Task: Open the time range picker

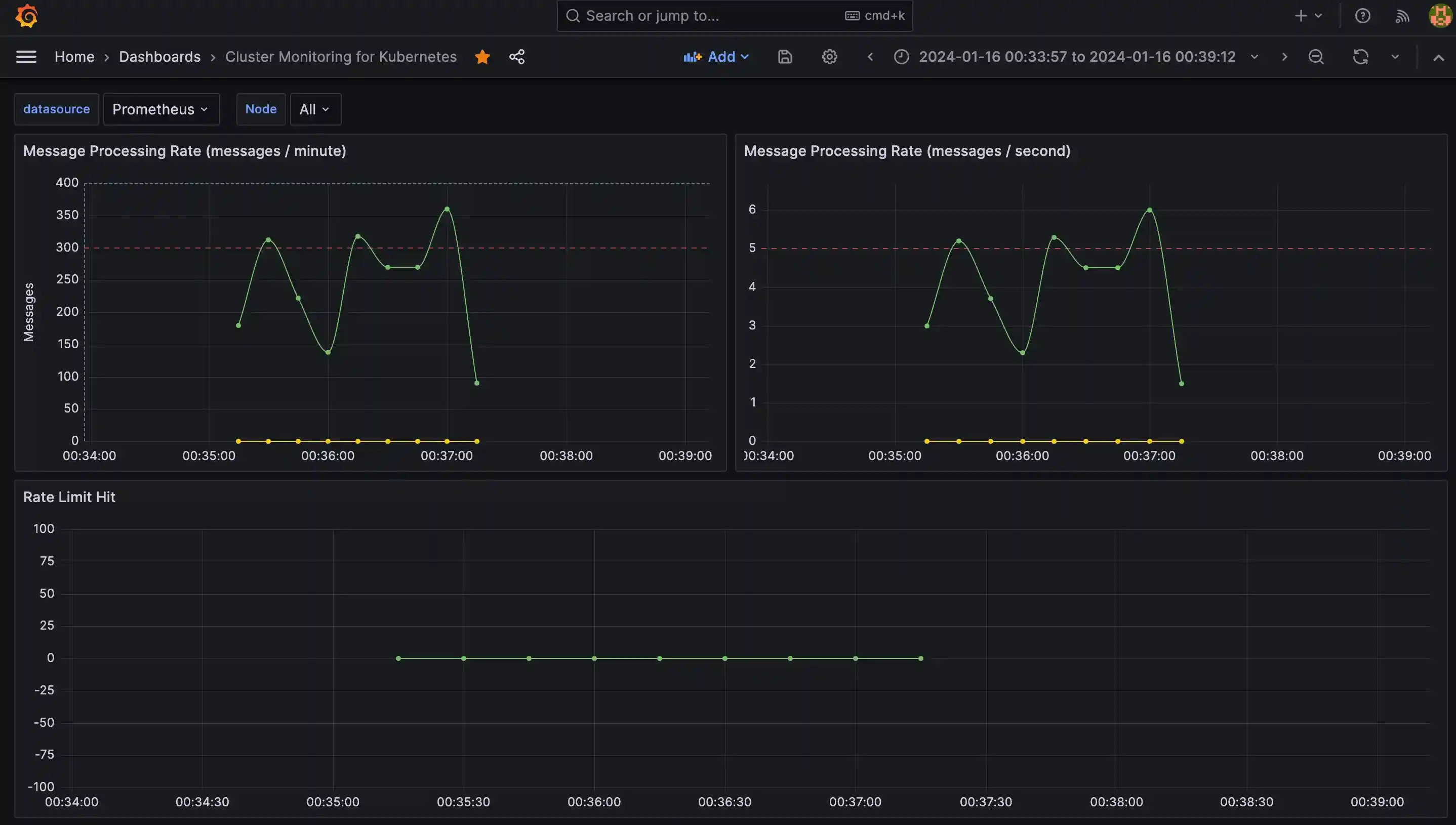Action: click(x=1076, y=57)
